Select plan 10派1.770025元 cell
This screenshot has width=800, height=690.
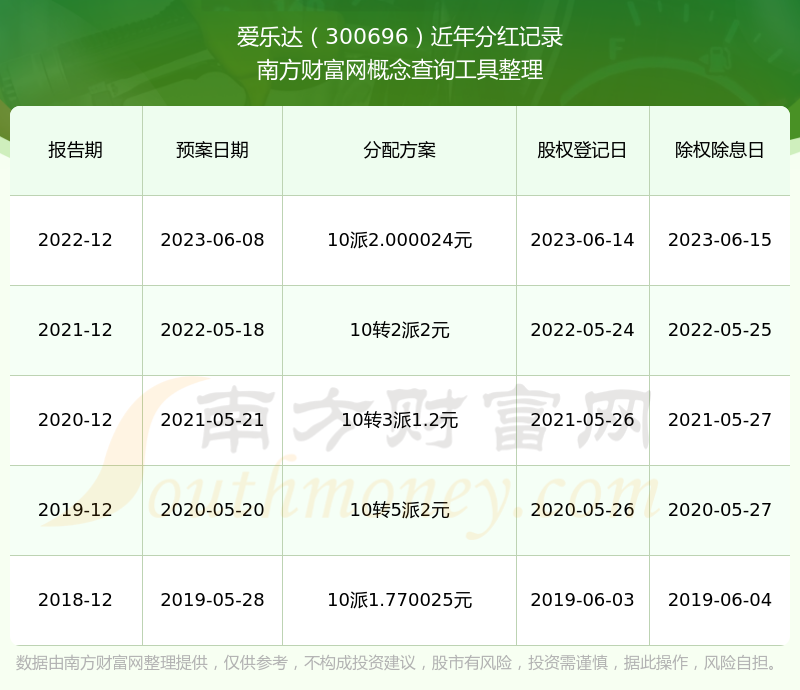click(x=399, y=600)
